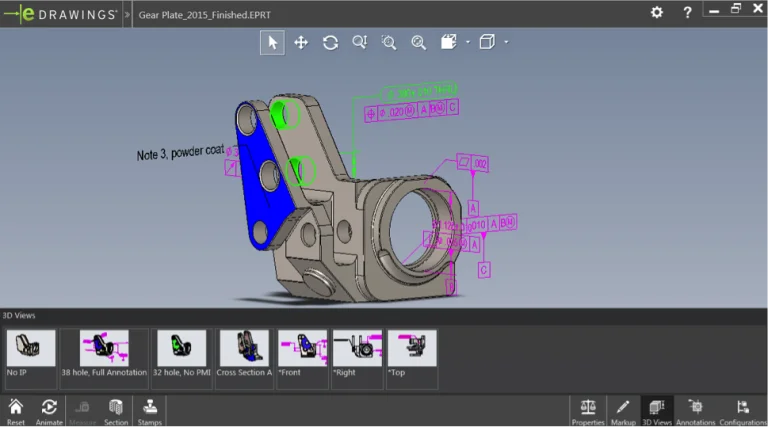Image resolution: width=768 pixels, height=427 pixels.
Task: Switch to the Markup panel
Action: [622, 410]
